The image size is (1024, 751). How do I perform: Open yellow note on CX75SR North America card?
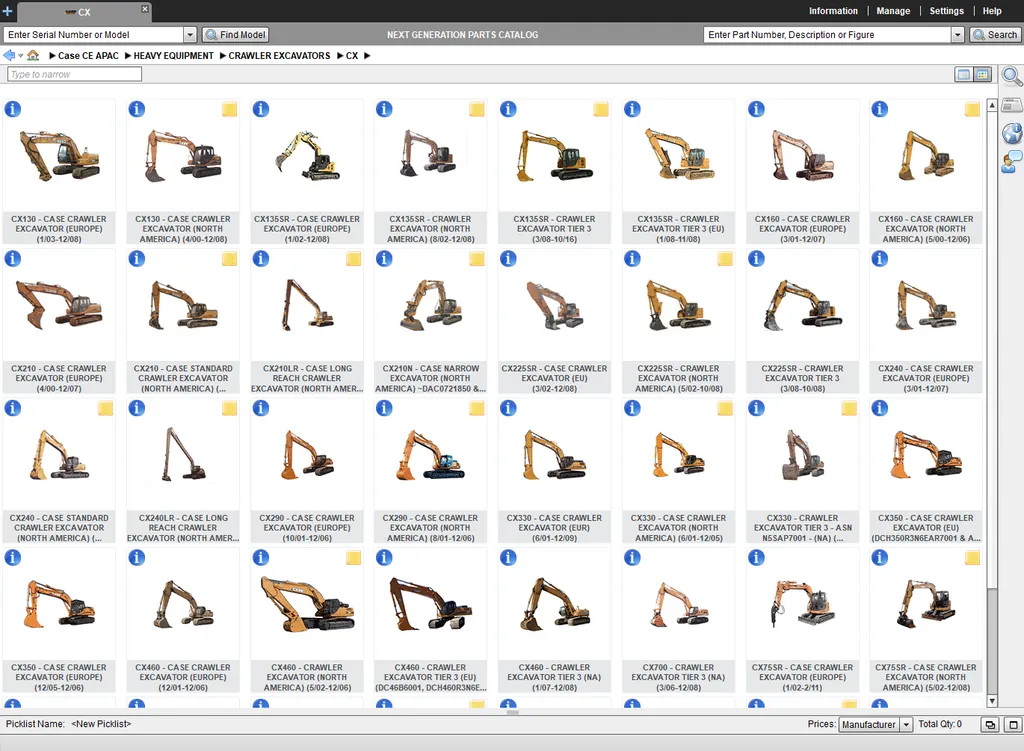[972, 558]
